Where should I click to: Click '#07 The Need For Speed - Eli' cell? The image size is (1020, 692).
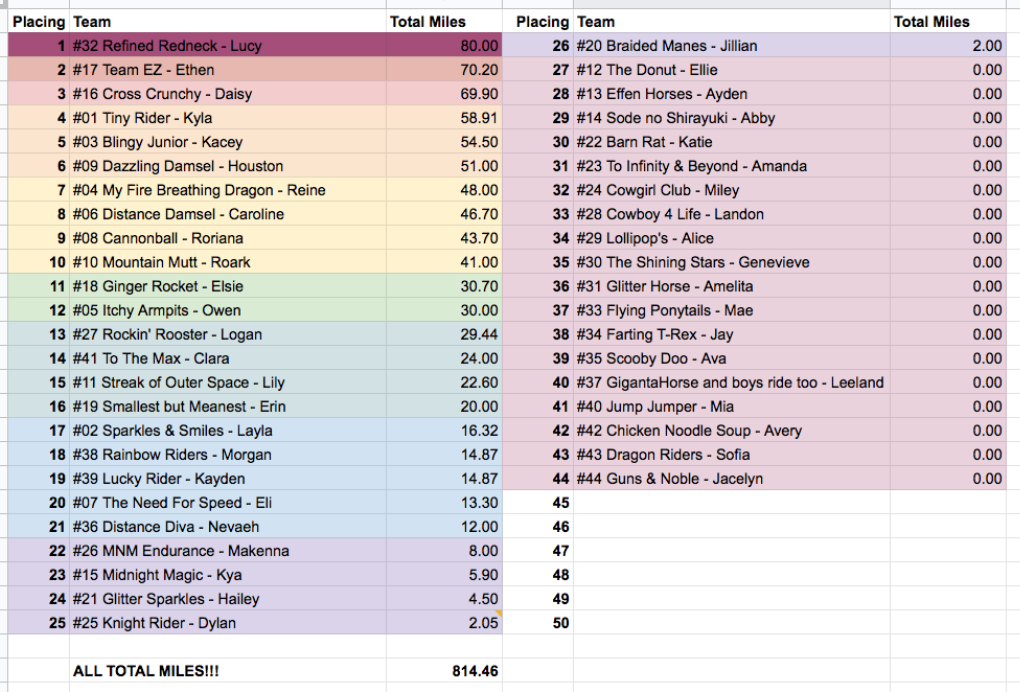(228, 503)
